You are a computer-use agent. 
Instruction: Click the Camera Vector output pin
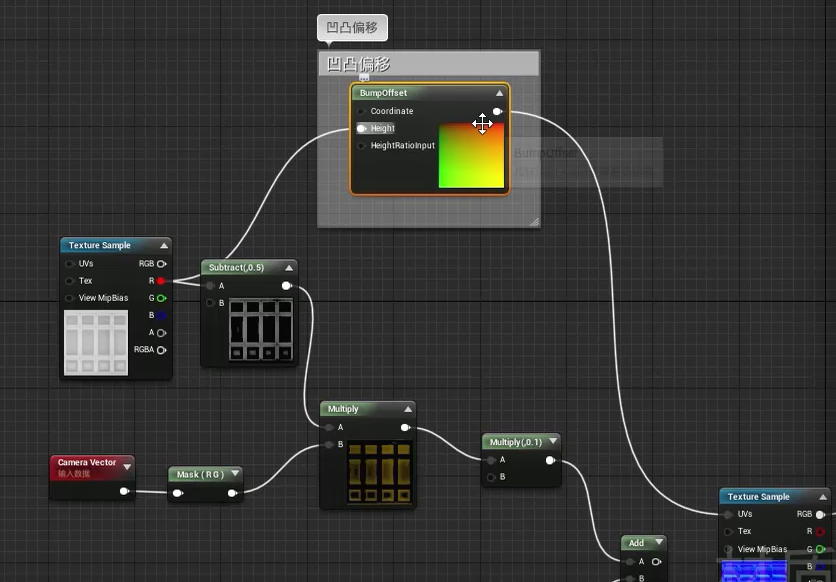point(124,491)
